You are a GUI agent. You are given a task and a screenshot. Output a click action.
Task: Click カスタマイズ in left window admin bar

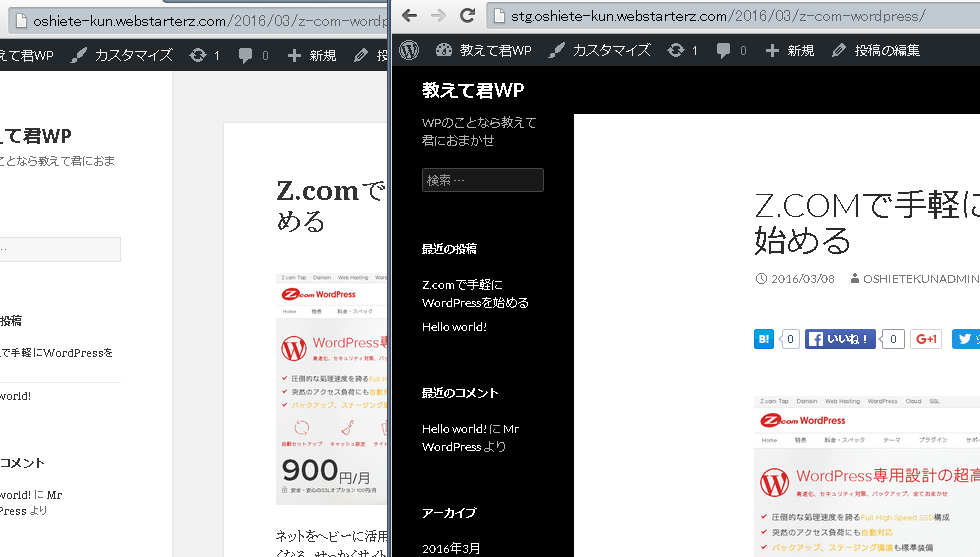[x=122, y=56]
